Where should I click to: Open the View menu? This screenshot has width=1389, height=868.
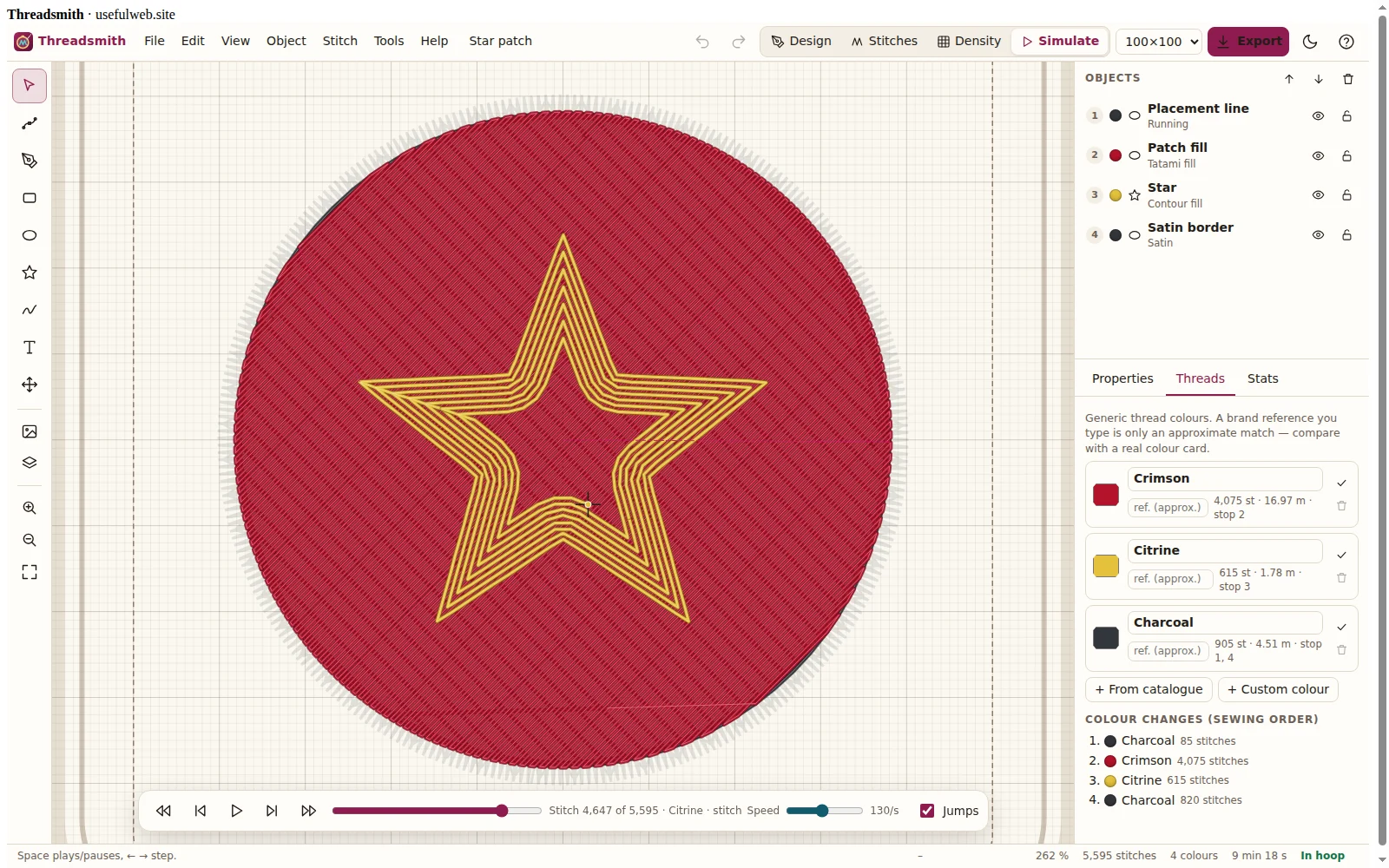(x=235, y=41)
